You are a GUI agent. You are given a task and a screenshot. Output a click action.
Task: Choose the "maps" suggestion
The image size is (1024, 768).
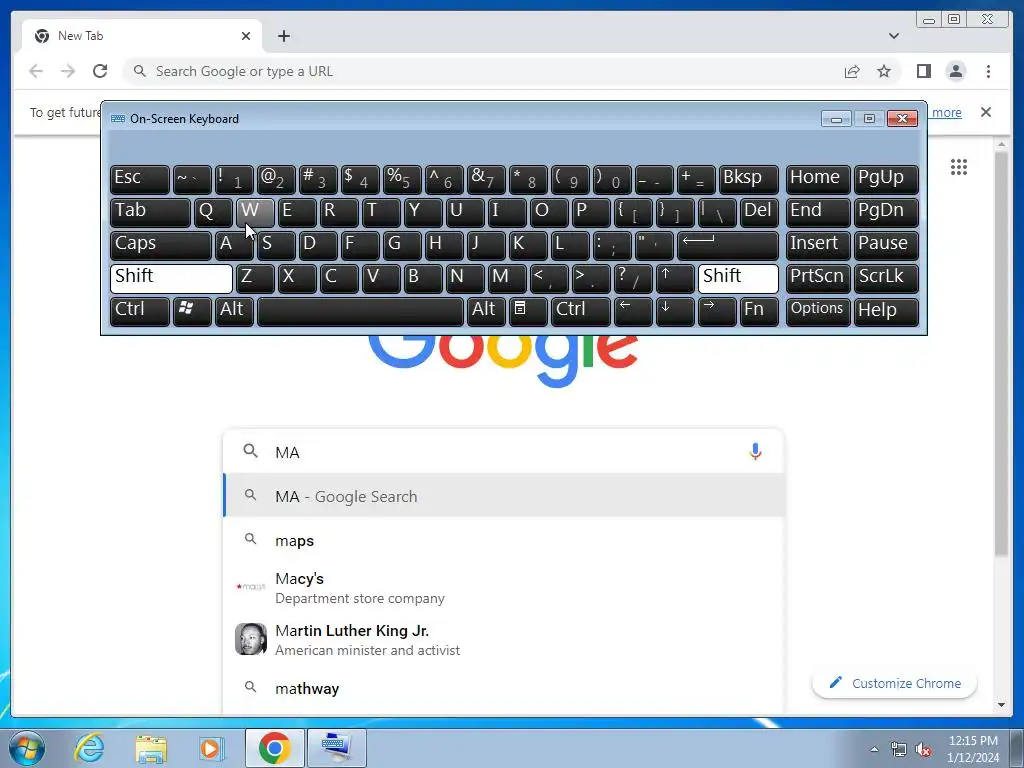coord(503,540)
